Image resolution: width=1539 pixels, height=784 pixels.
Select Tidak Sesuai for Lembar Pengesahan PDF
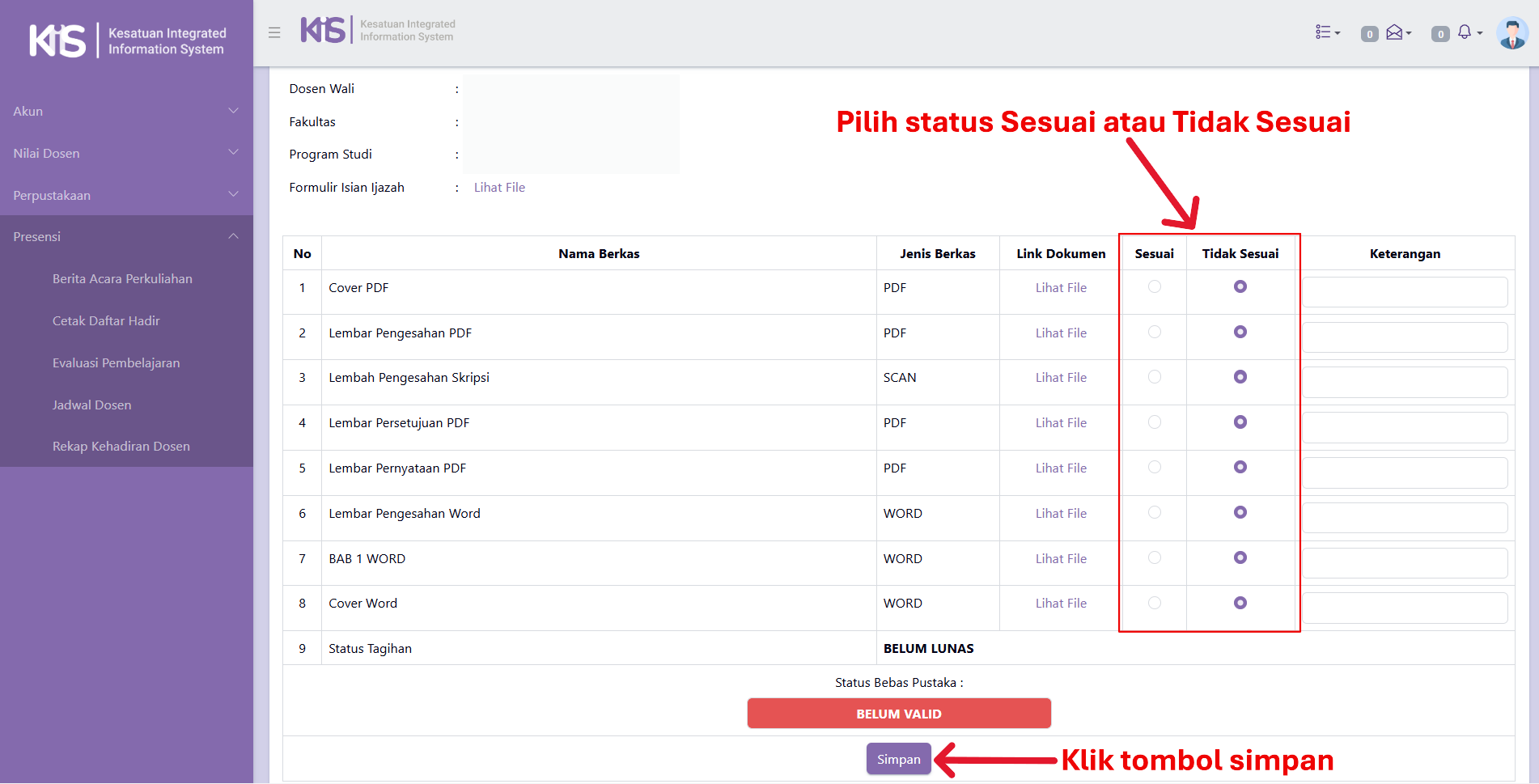[x=1240, y=333]
